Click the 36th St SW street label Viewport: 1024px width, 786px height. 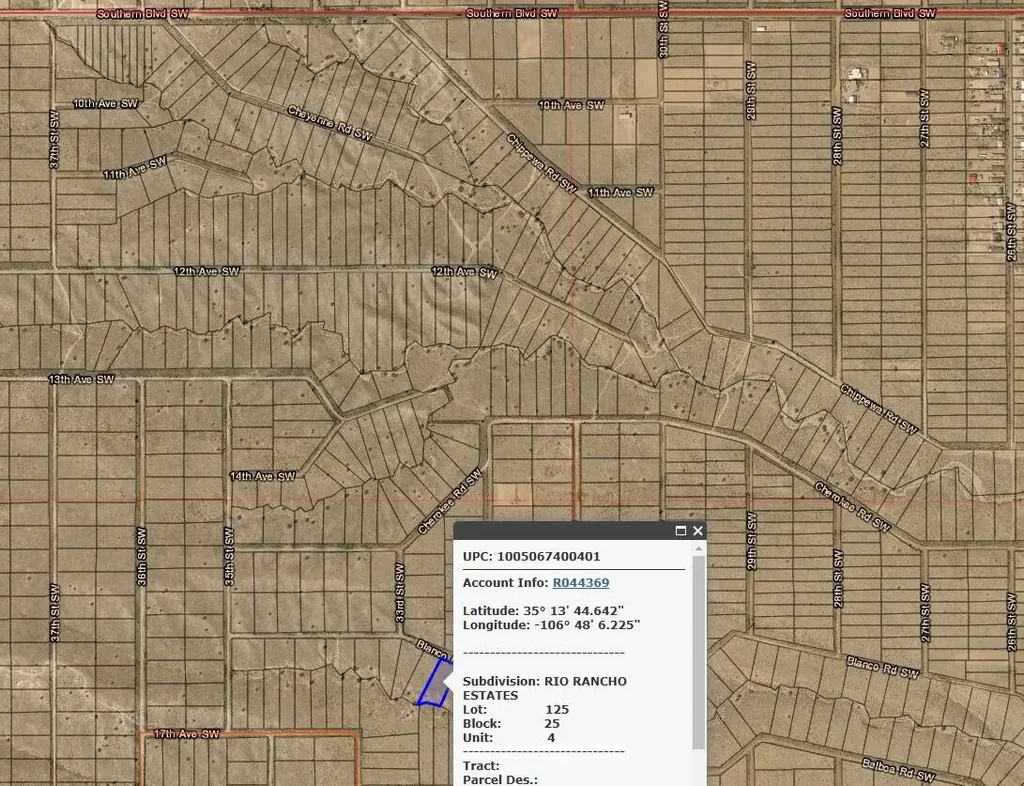coord(141,556)
